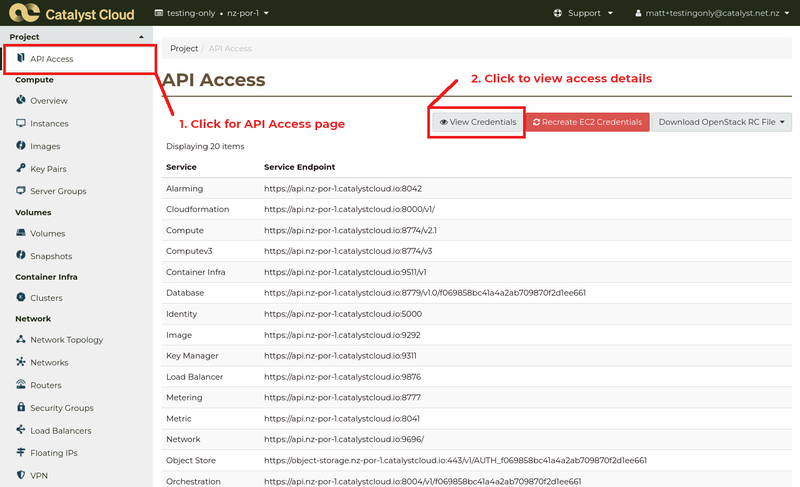Select the Metric endpoint URL port 8041
This screenshot has width=800, height=487.
342,419
